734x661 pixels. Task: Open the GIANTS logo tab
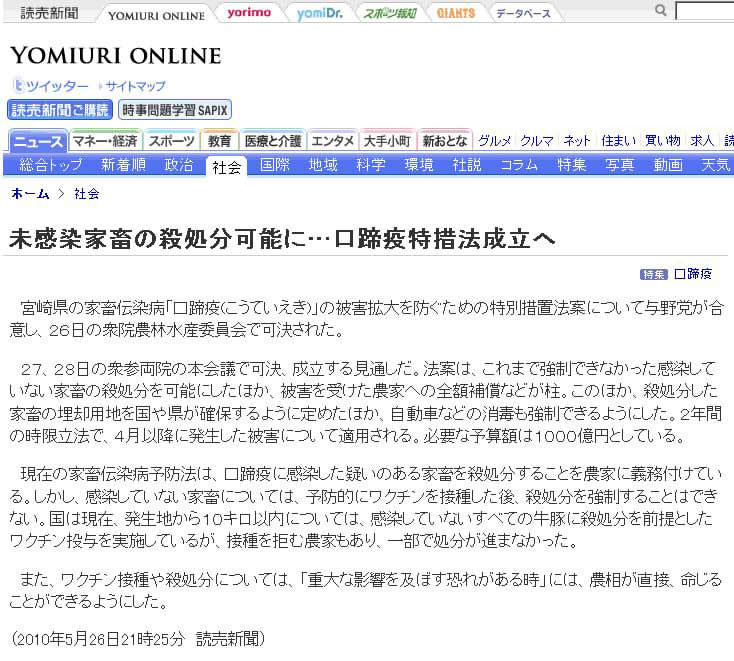[x=455, y=13]
